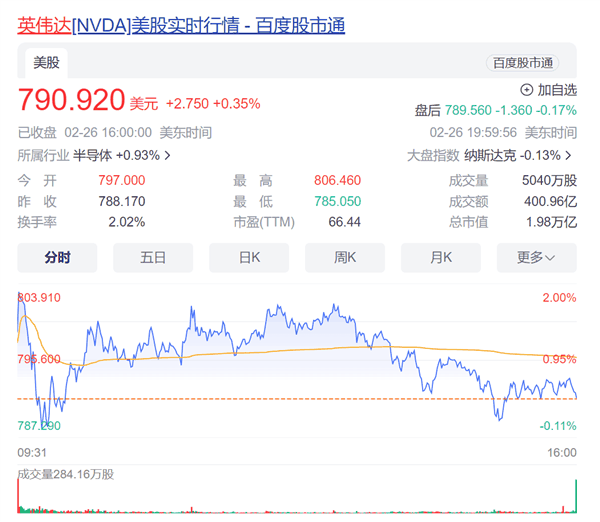The height and width of the screenshot is (522, 600).
Task: Click the +2.750 price change value
Action: [187, 104]
